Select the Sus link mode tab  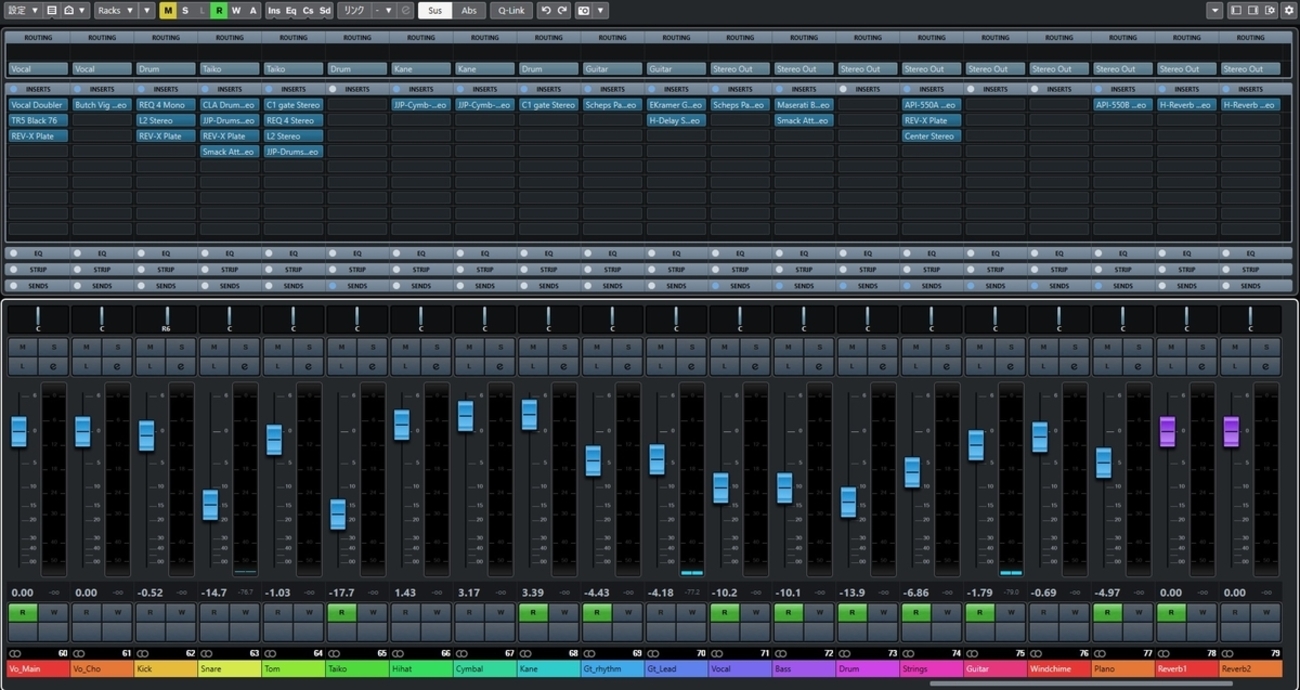pos(434,11)
